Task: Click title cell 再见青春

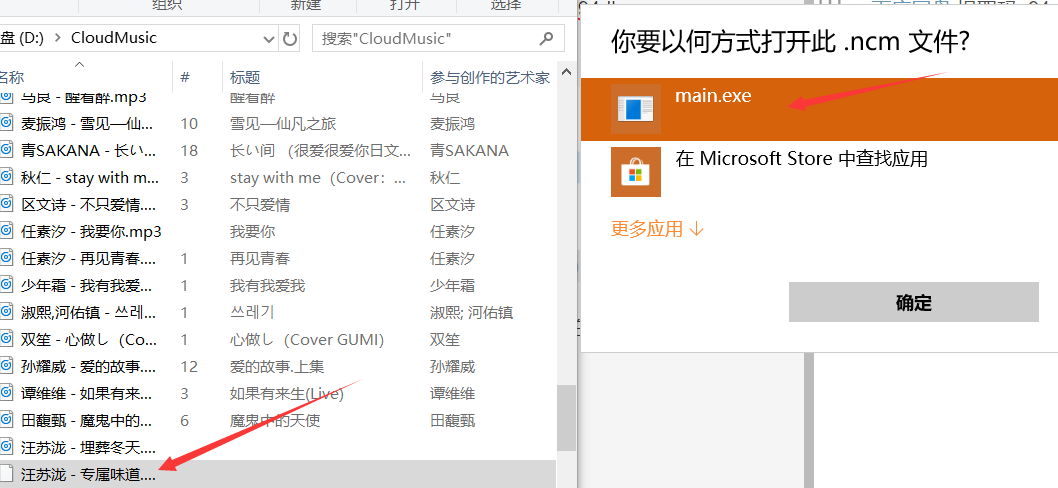Action: pyautogui.click(x=260, y=259)
